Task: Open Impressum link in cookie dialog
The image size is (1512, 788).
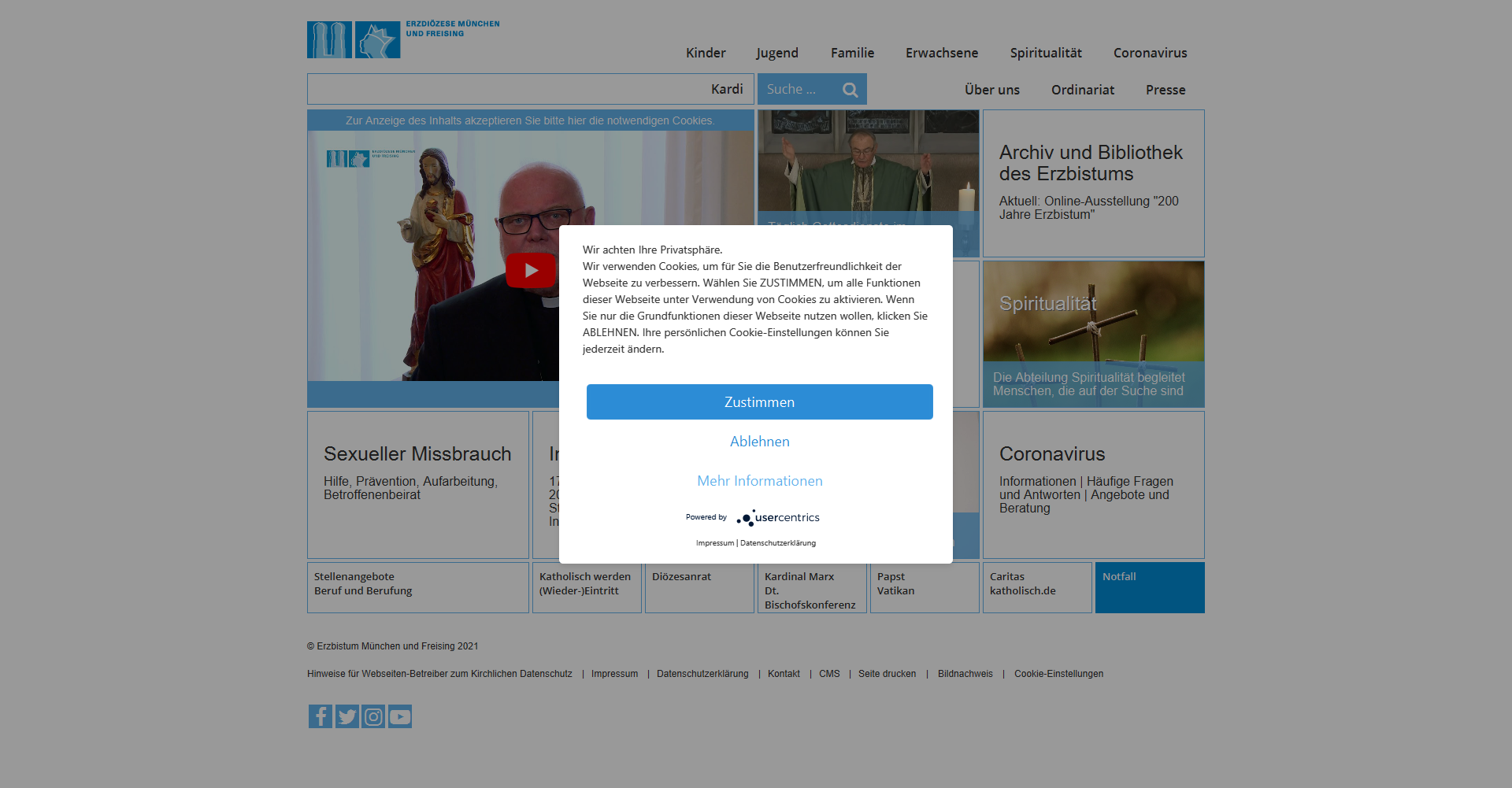Action: tap(715, 543)
